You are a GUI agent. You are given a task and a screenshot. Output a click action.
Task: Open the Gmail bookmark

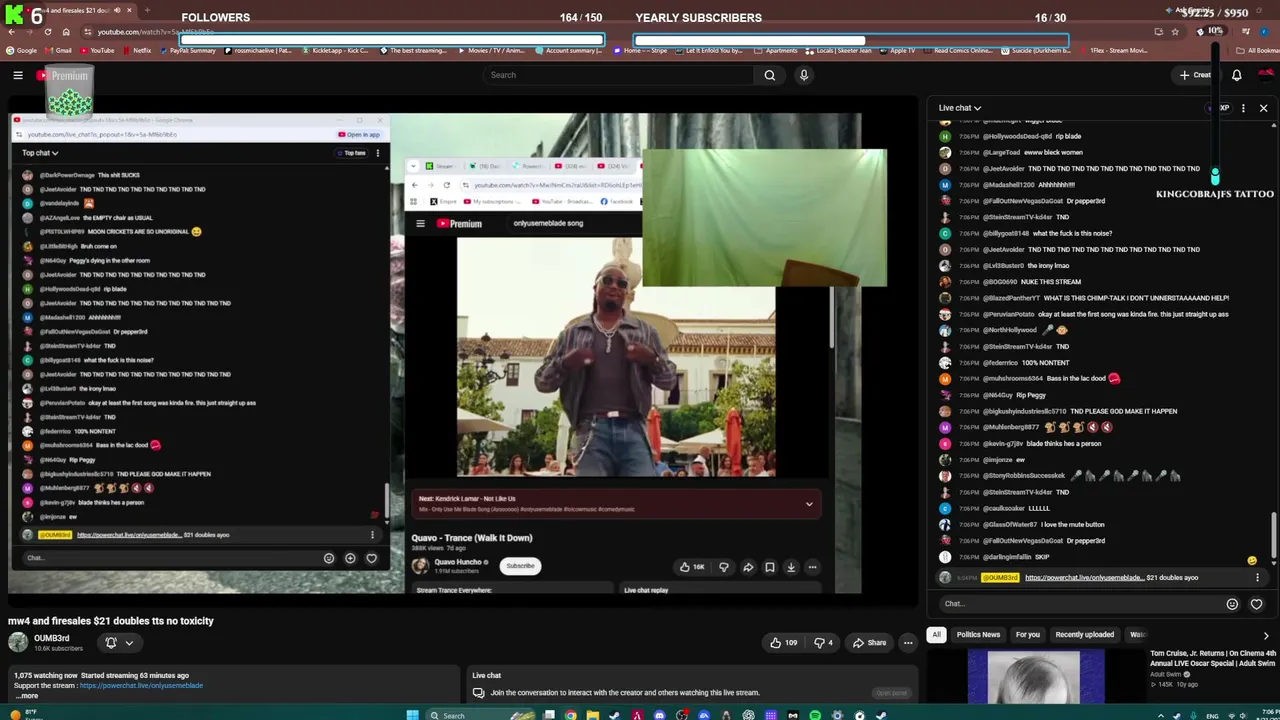coord(60,50)
